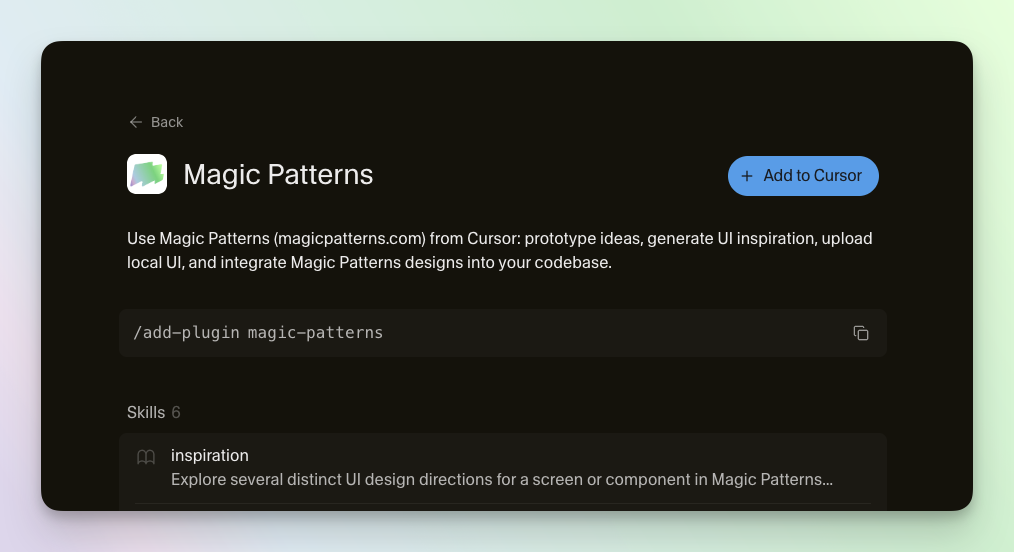This screenshot has height=552, width=1014.
Task: Select the /add-plugin magic-patterns command text
Action: click(x=258, y=333)
